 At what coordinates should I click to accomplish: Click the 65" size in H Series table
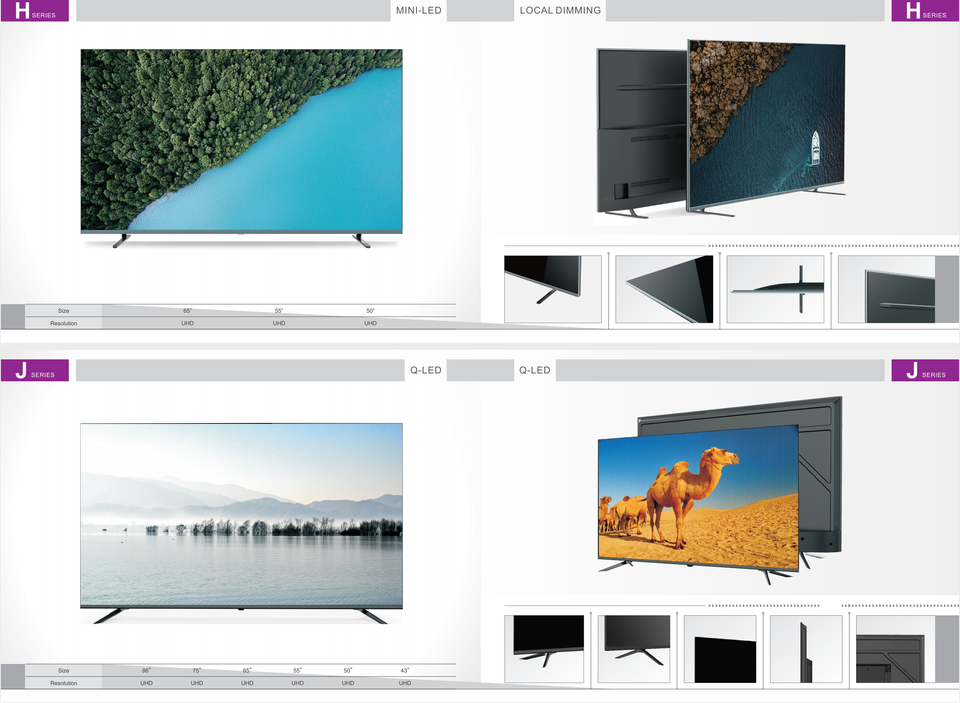pyautogui.click(x=187, y=310)
